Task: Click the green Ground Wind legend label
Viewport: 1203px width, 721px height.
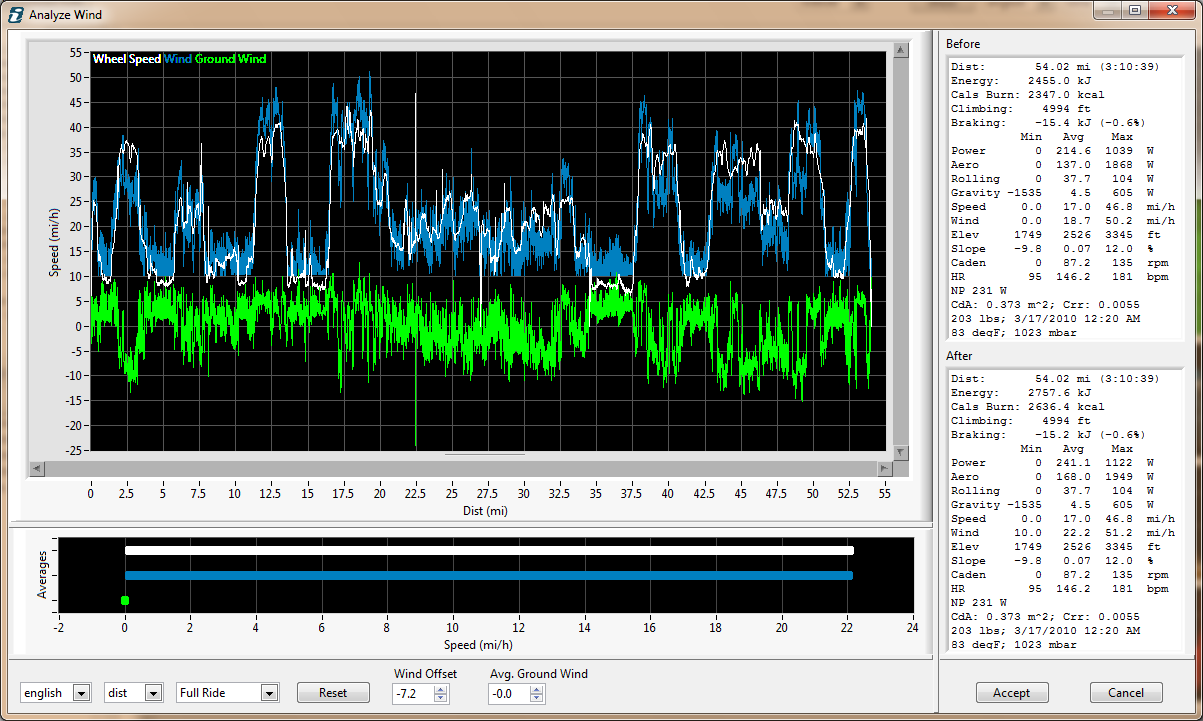Action: click(x=231, y=59)
